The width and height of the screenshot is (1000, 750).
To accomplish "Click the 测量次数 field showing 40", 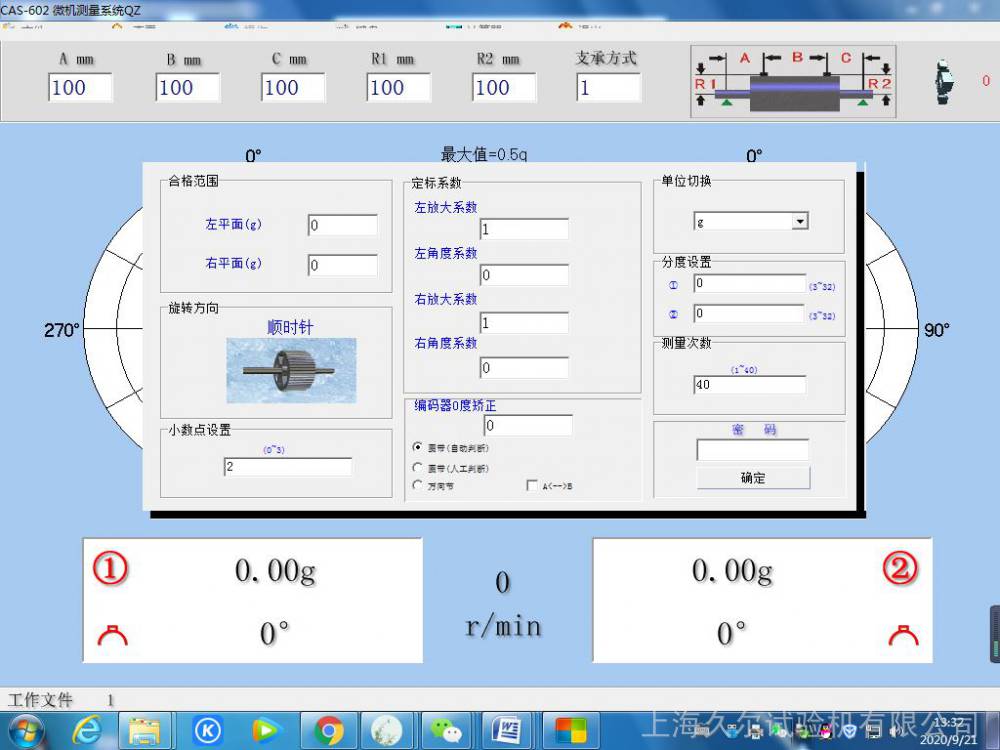I will [749, 385].
